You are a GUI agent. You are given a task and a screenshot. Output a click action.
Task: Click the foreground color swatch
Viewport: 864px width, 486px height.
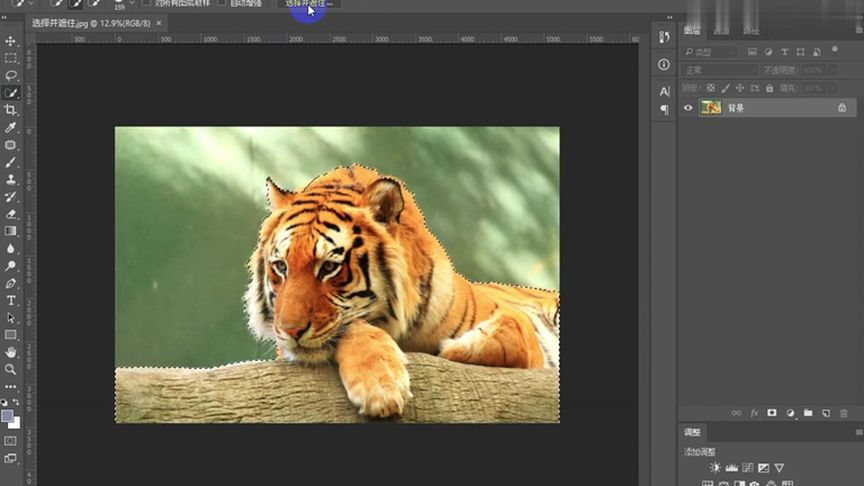pos(7,415)
